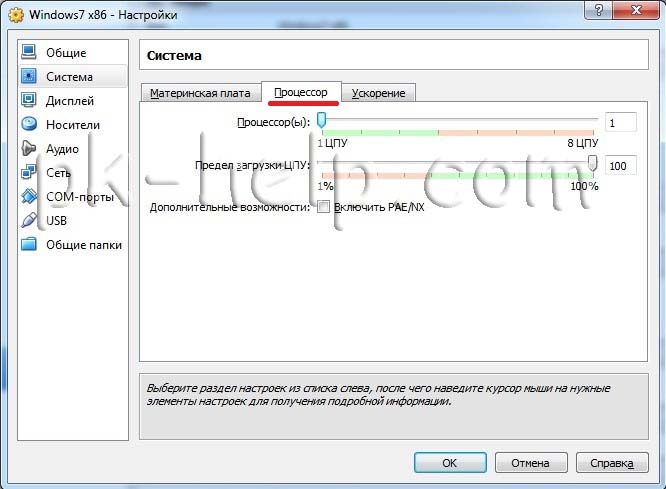
Task: Click the Предел загрузки ЦПУ slider handle
Action: 592,163
